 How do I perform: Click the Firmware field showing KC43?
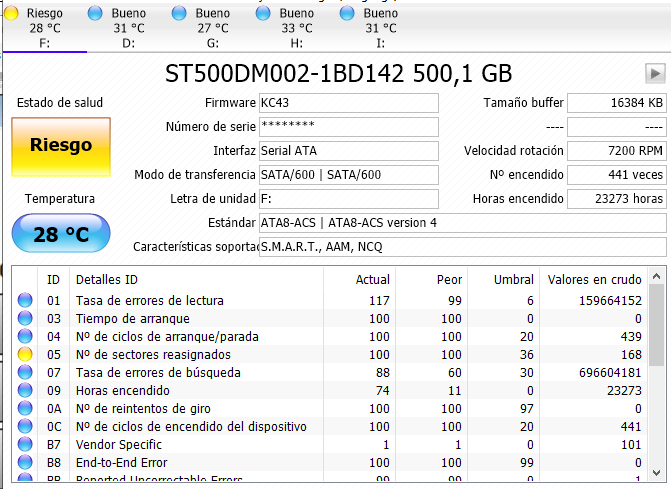point(348,103)
